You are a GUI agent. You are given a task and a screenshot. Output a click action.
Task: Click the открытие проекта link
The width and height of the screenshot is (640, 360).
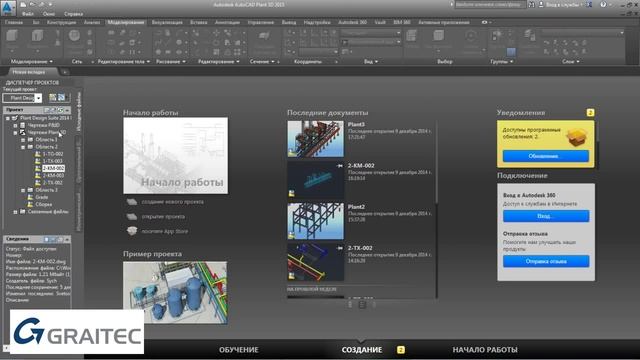point(163,217)
